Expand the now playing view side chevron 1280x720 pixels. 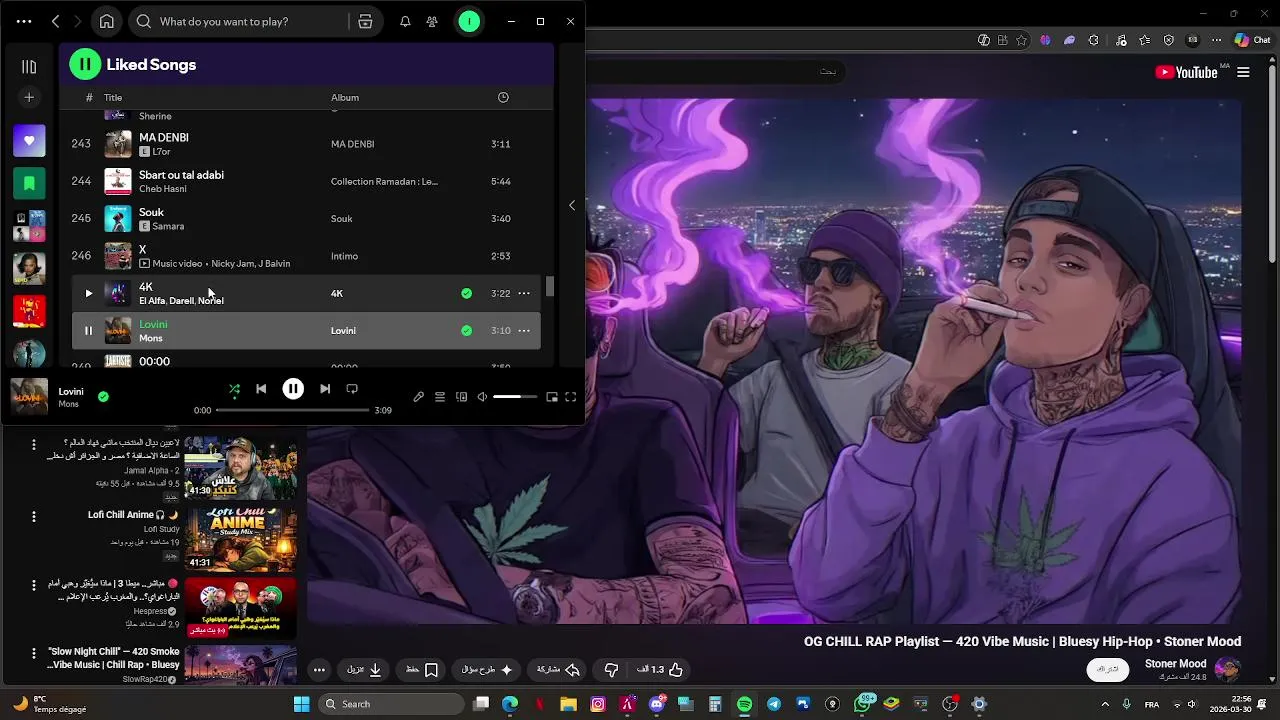(572, 205)
